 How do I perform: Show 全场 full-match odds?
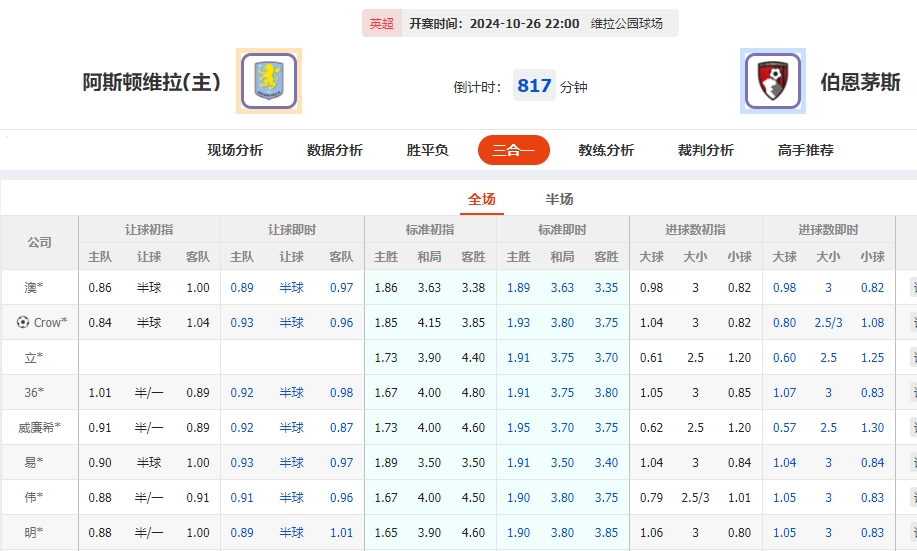coord(482,199)
